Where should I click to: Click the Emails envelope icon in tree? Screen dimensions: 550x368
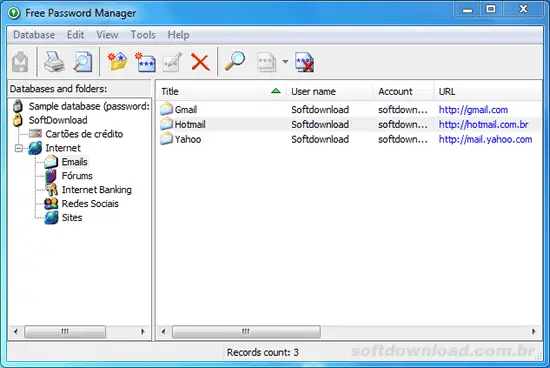51,162
